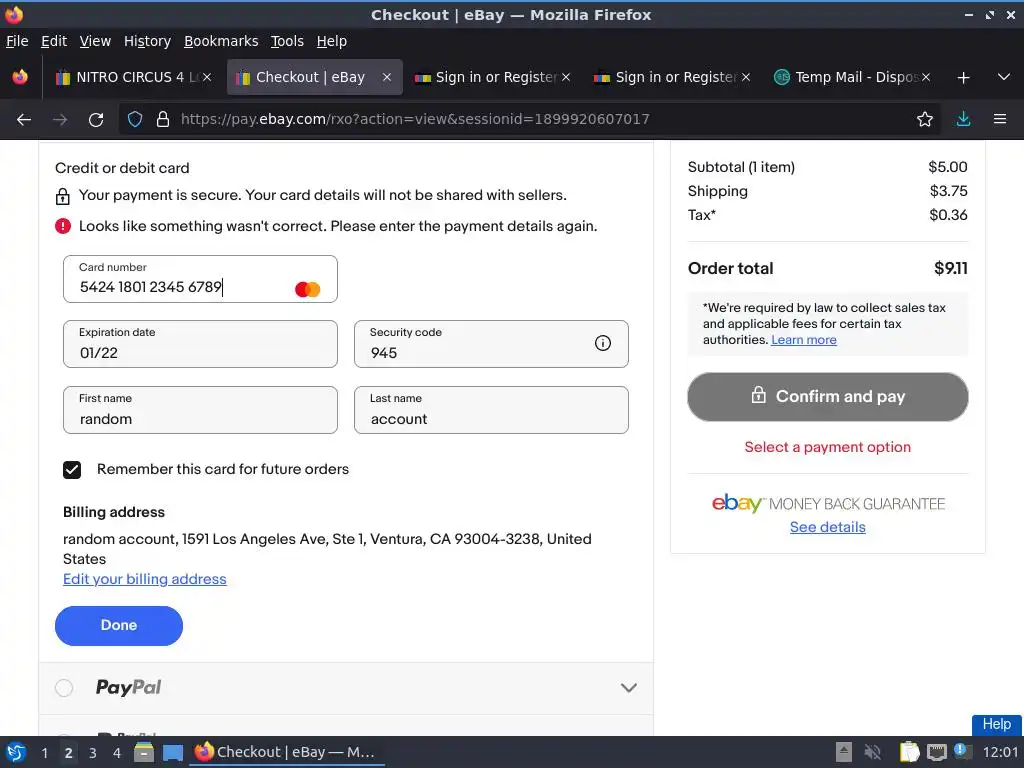Reload the current checkout page
The image size is (1024, 768).
click(x=96, y=120)
